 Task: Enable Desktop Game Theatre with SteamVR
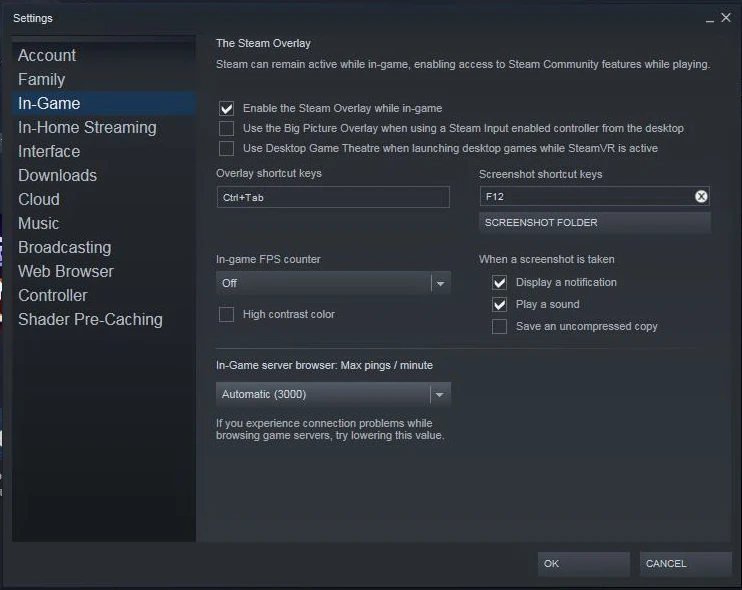tap(227, 148)
